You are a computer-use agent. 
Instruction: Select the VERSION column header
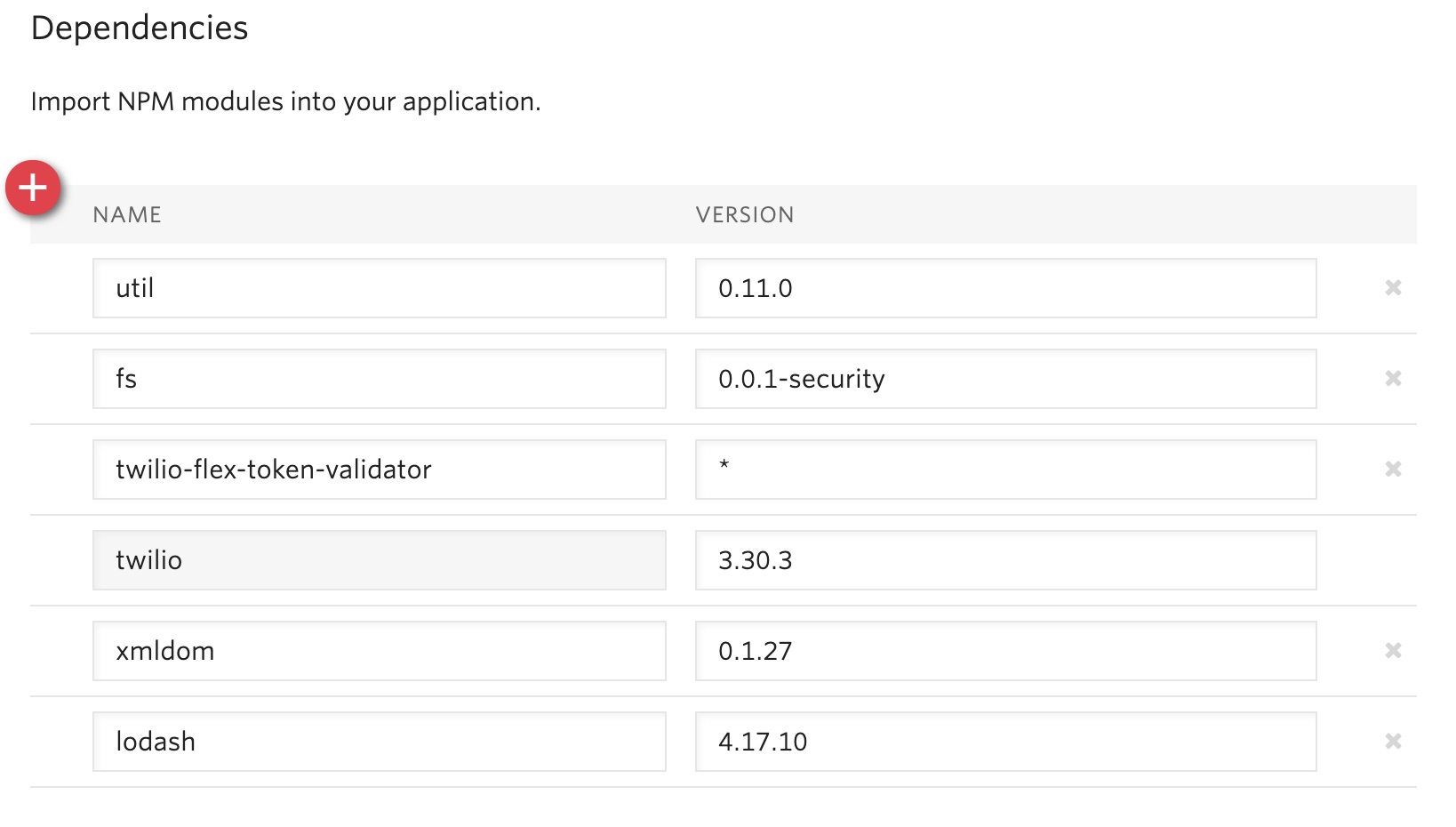tap(745, 214)
